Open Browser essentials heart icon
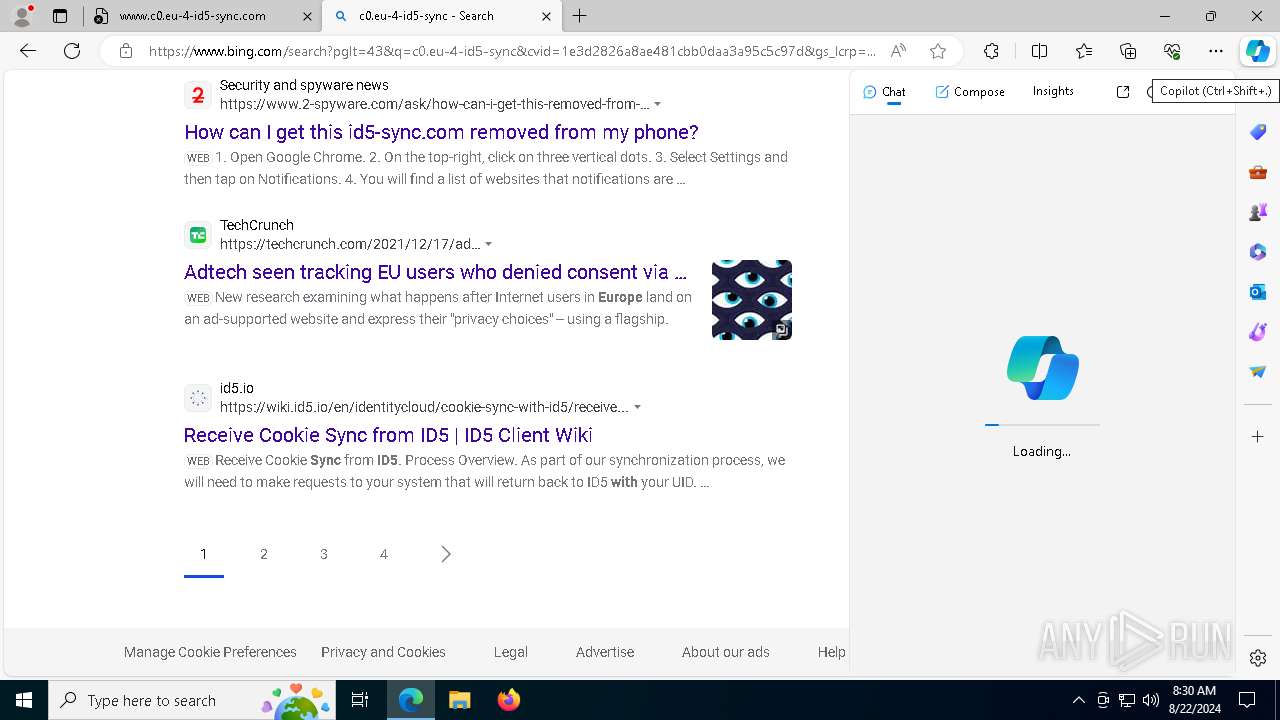 (x=1172, y=51)
